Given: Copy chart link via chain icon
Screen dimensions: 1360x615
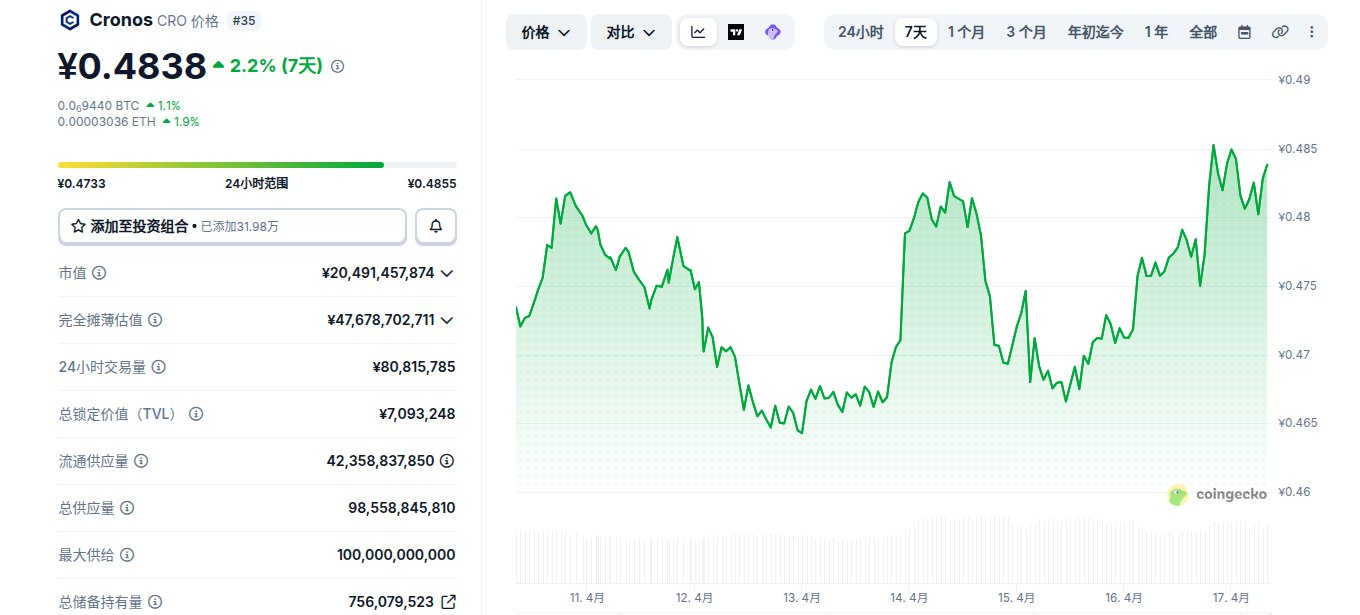Looking at the screenshot, I should pyautogui.click(x=1280, y=32).
